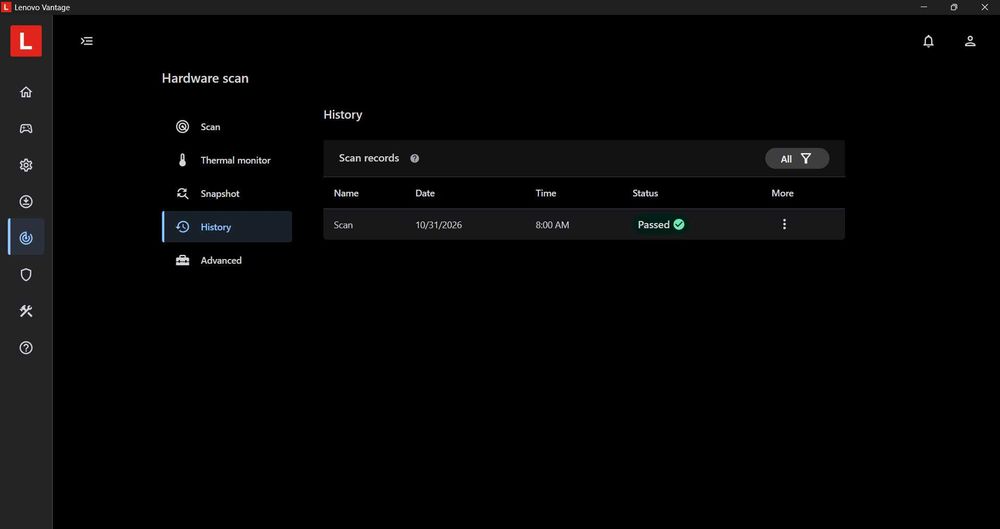
Task: Open the All filter dropdown
Action: pyautogui.click(x=797, y=158)
